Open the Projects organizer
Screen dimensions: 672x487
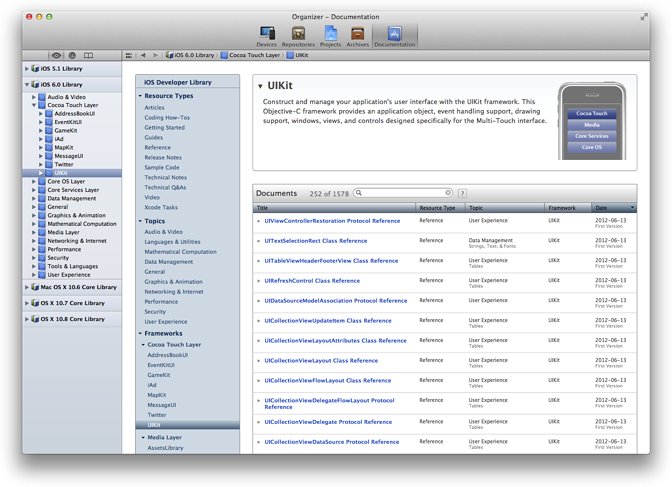330,35
